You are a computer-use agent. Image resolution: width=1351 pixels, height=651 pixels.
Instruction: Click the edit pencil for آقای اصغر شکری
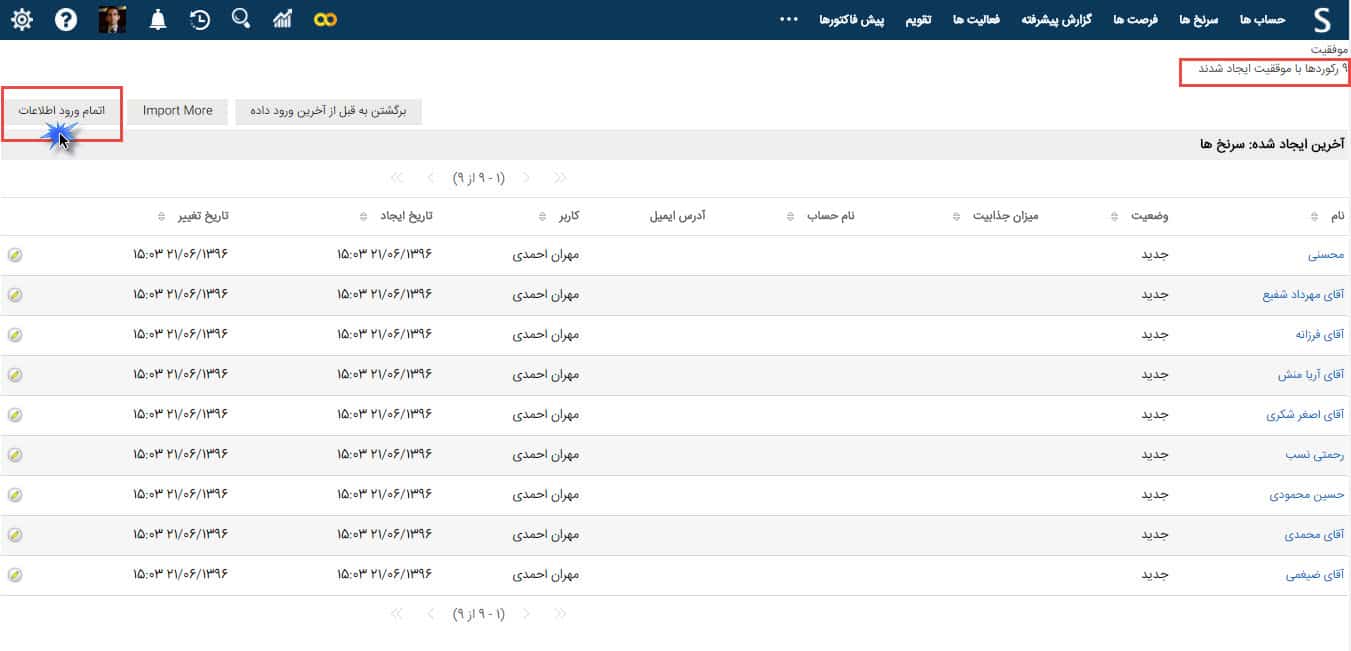14,415
